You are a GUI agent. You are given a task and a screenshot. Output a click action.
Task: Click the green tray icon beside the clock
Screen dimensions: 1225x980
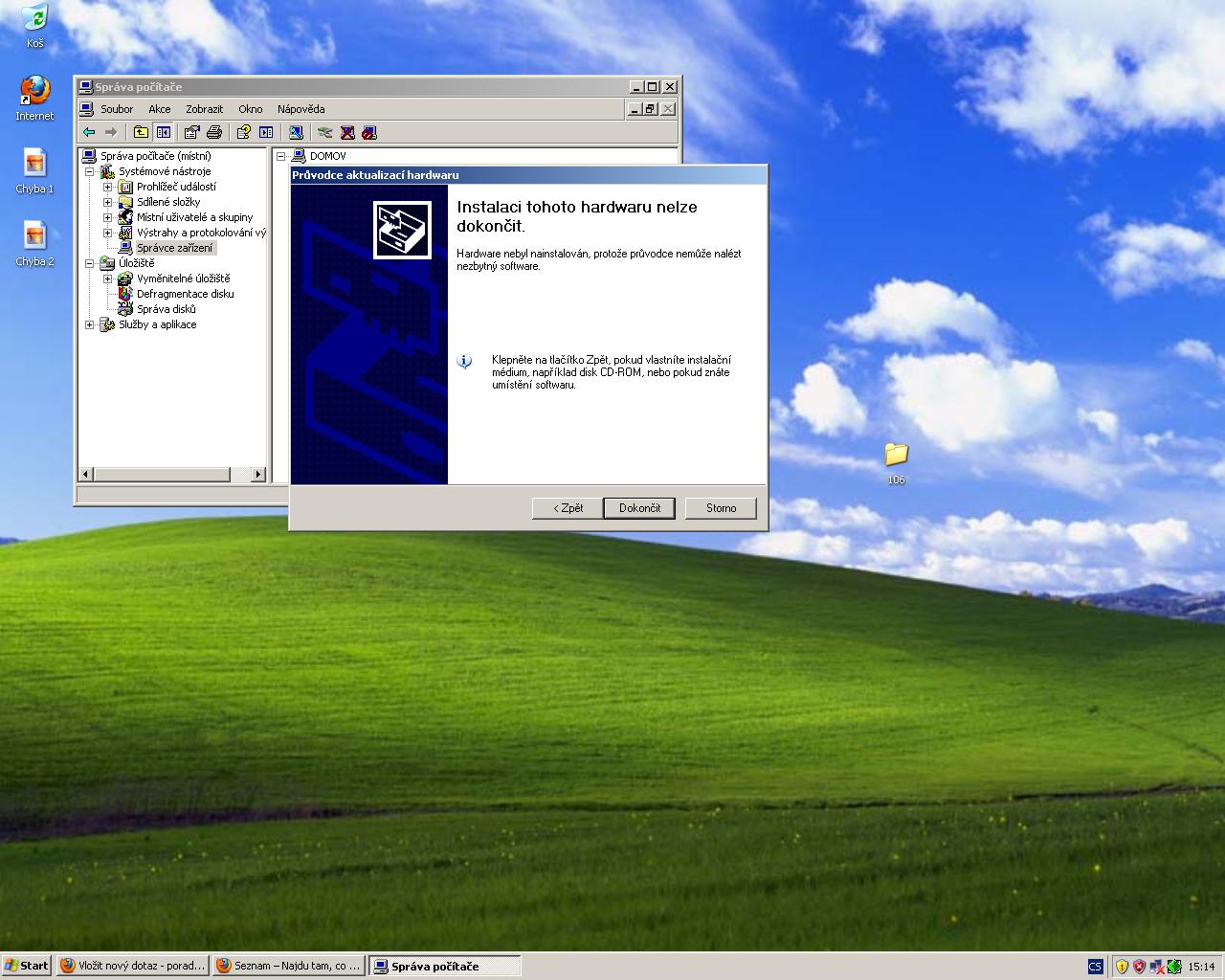pyautogui.click(x=1173, y=967)
